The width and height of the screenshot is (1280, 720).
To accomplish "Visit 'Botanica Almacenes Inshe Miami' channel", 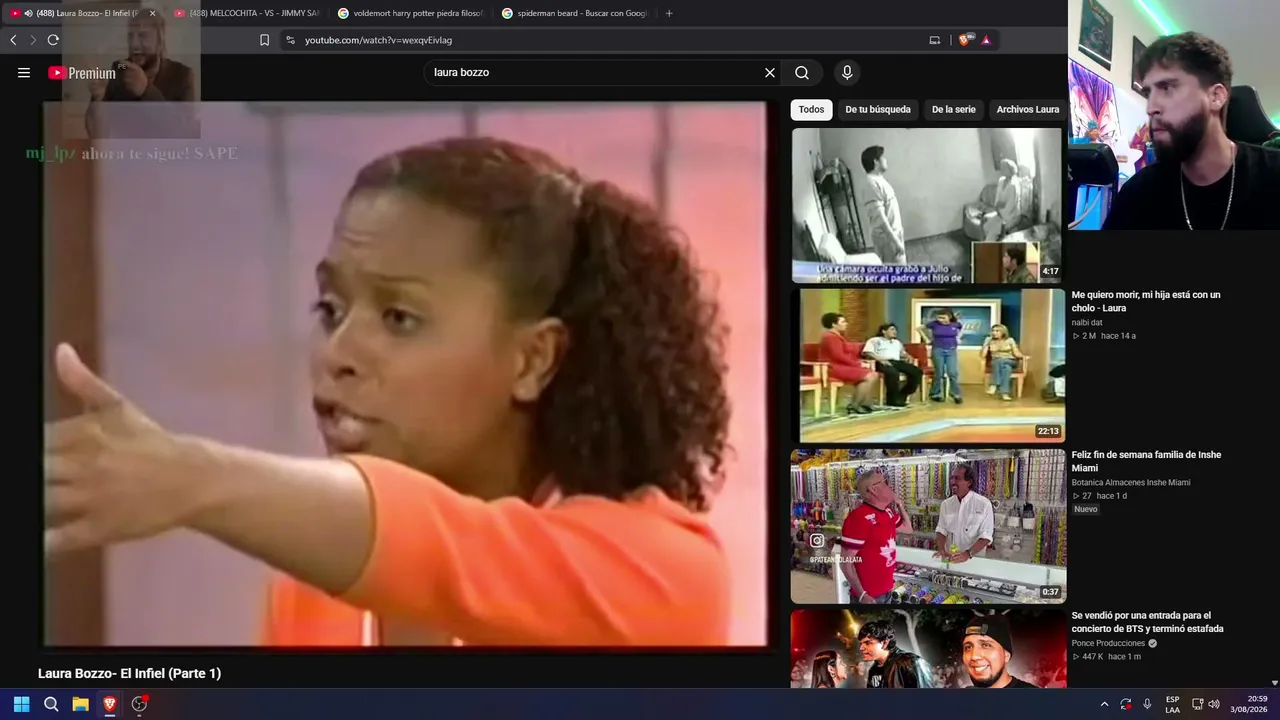I will 1131,483.
